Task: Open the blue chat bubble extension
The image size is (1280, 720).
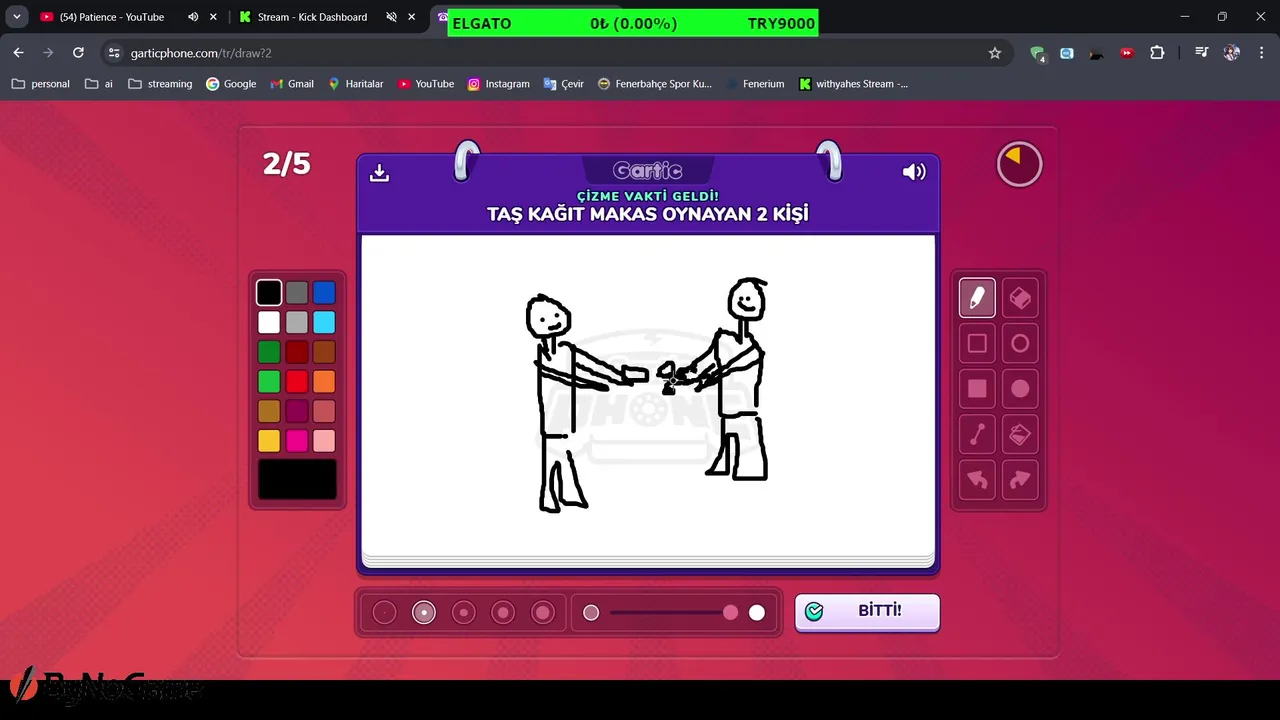Action: (x=1067, y=53)
